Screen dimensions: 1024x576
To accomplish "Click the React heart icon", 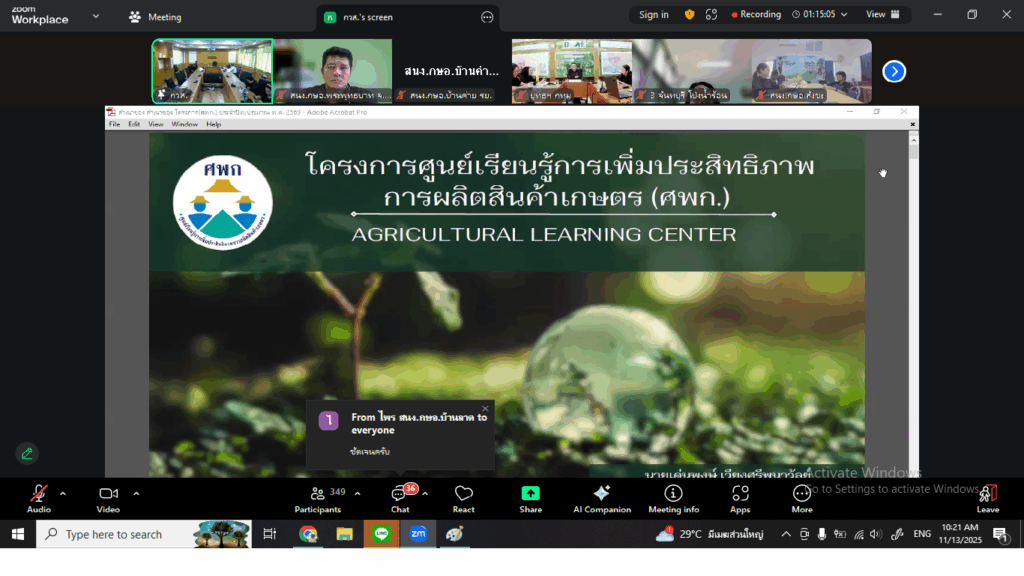I will coord(463,496).
